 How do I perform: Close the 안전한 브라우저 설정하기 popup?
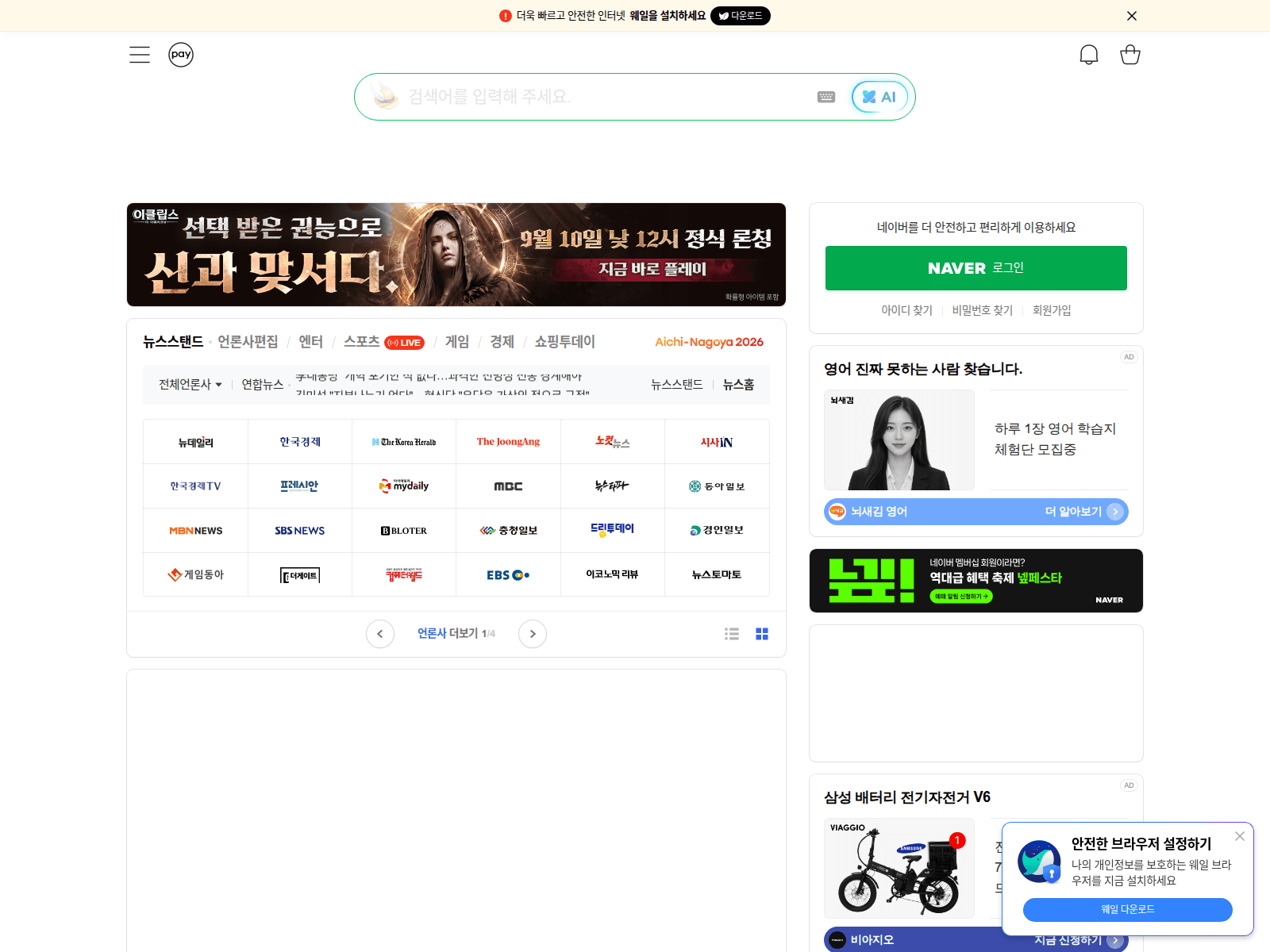tap(1240, 836)
